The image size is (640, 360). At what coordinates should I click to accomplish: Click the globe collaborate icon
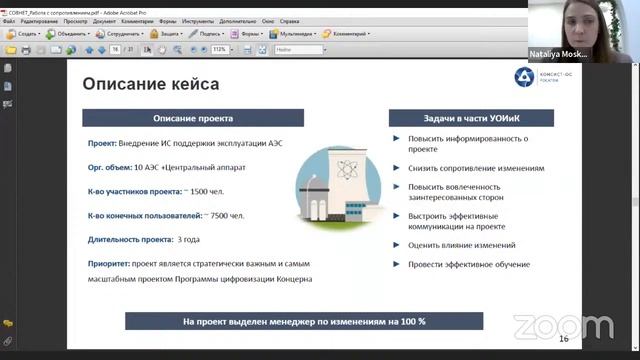pyautogui.click(x=71, y=50)
